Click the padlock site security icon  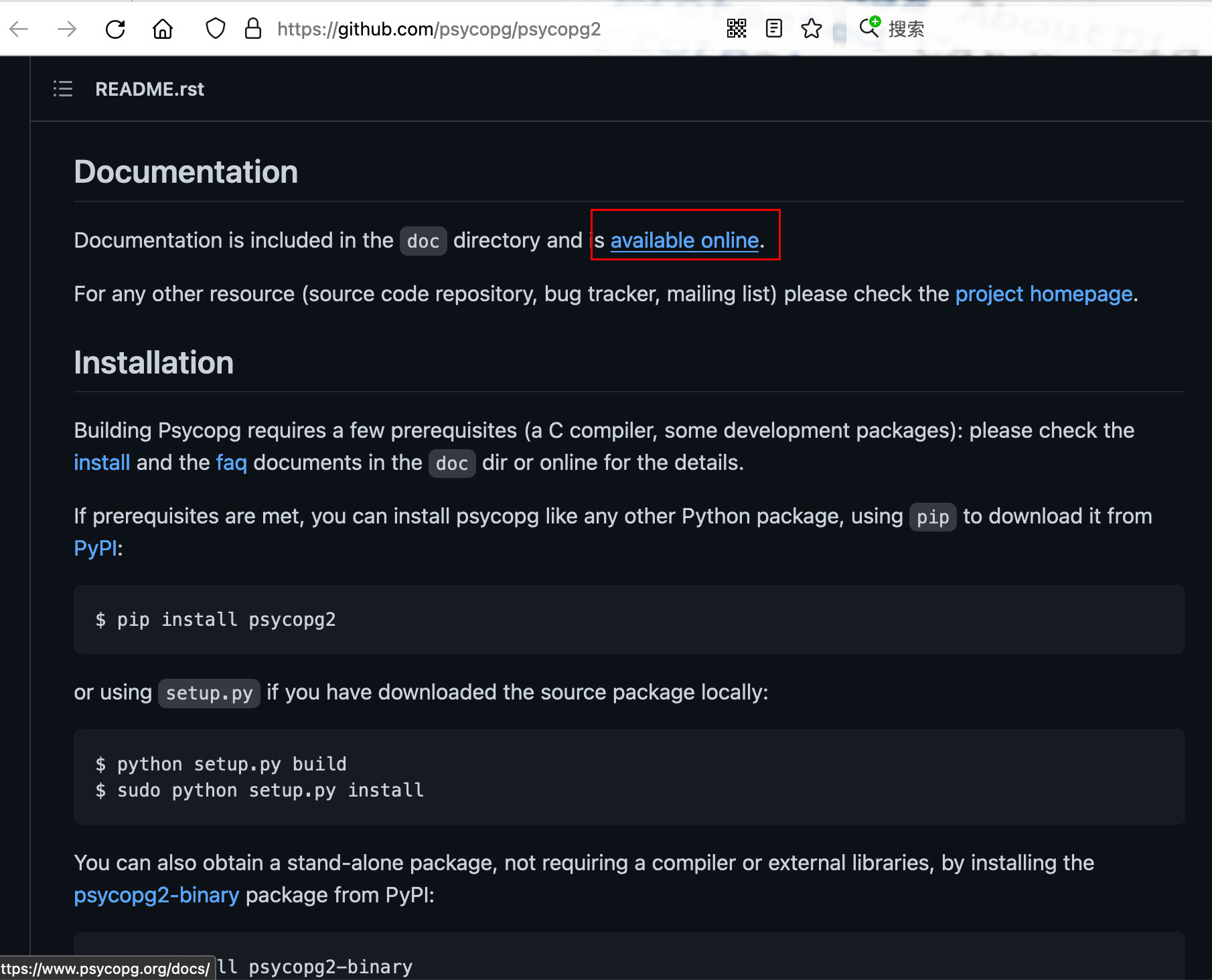tap(252, 29)
